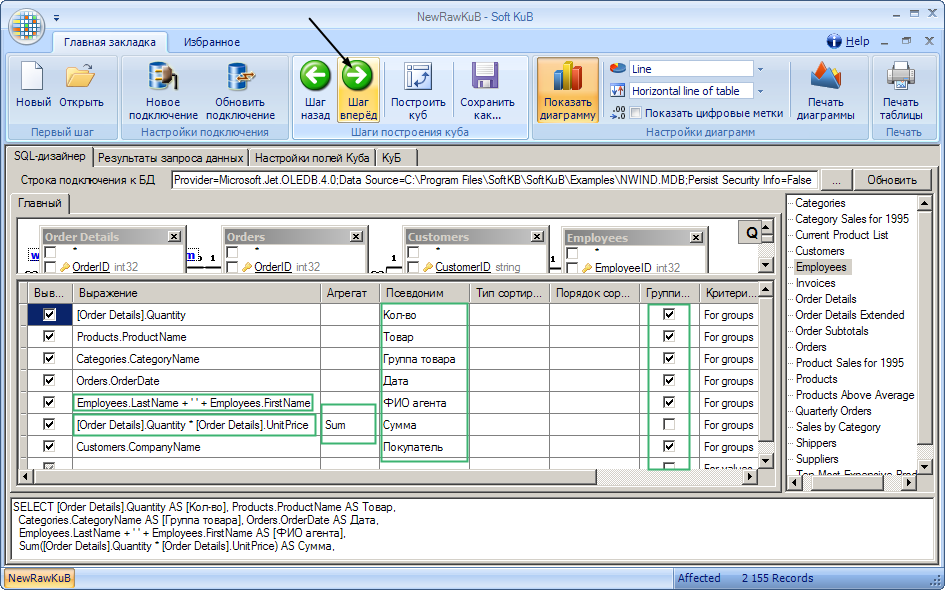Check grouping box for Сумма row
Viewport: 945px width, 590px height.
pos(668,424)
